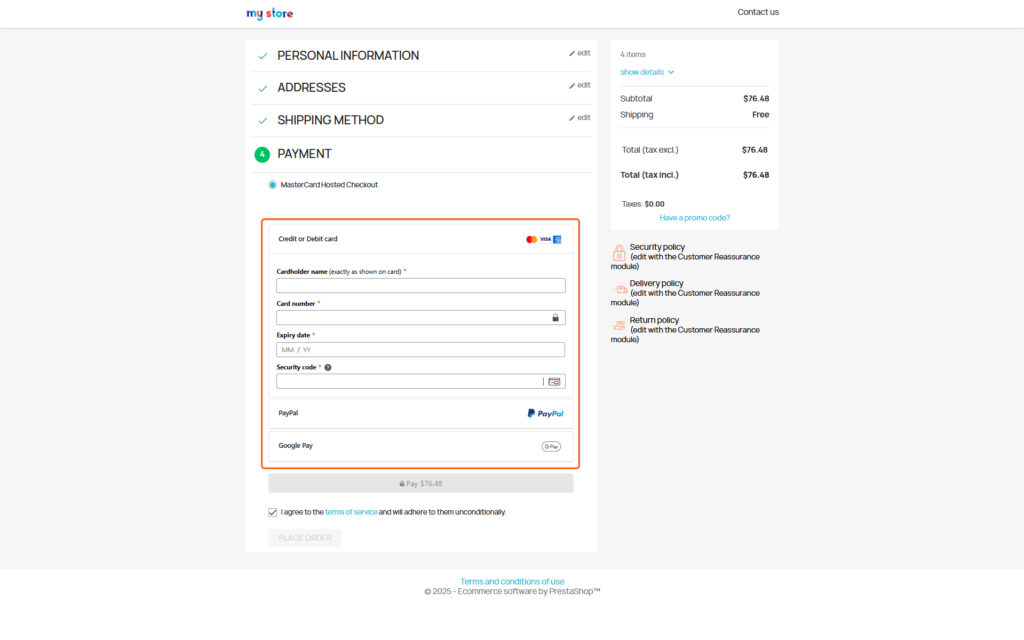Click the G Pay icon
Image resolution: width=1024 pixels, height=640 pixels.
pos(551,446)
